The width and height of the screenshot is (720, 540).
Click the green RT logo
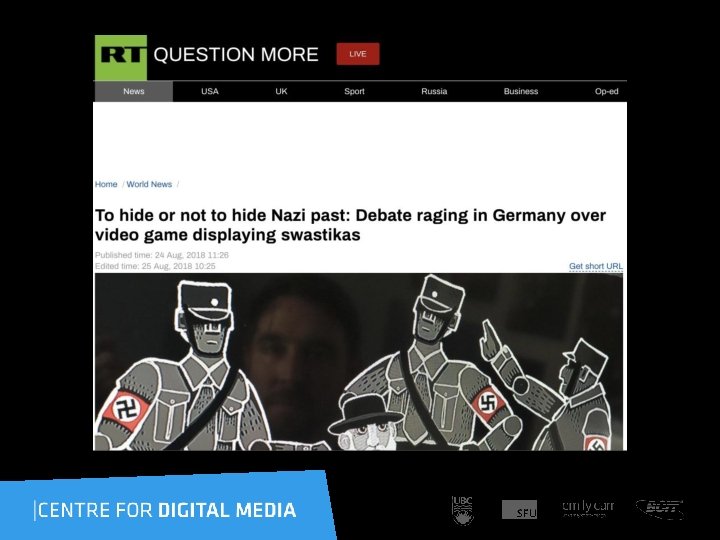121,57
